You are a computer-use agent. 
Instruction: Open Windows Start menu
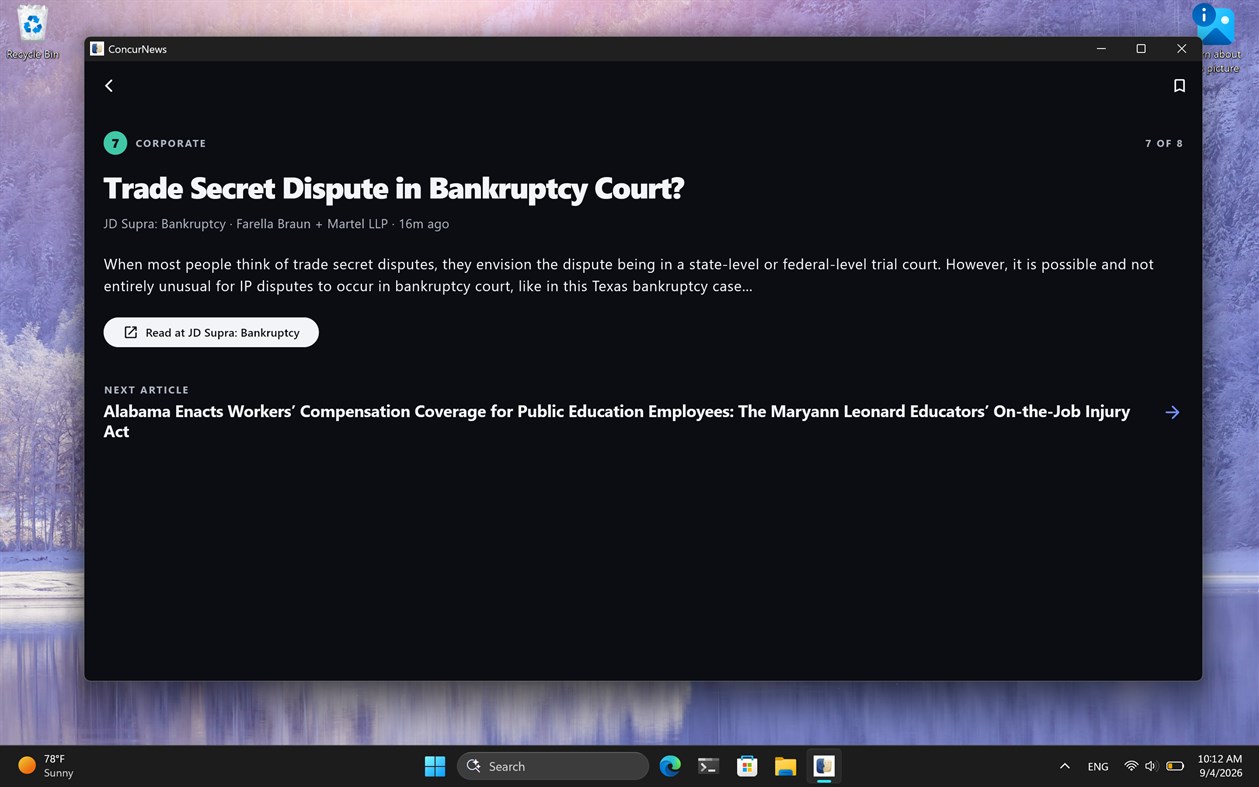[435, 766]
